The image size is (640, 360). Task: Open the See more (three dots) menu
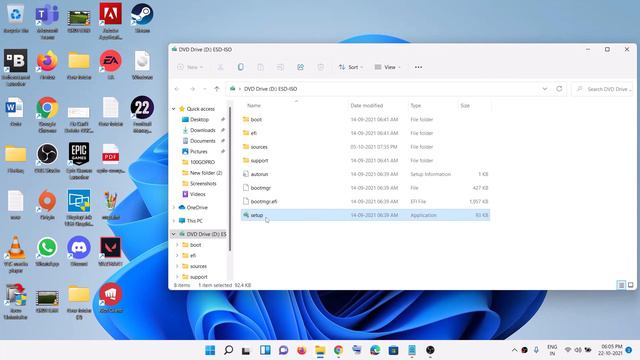pos(418,67)
